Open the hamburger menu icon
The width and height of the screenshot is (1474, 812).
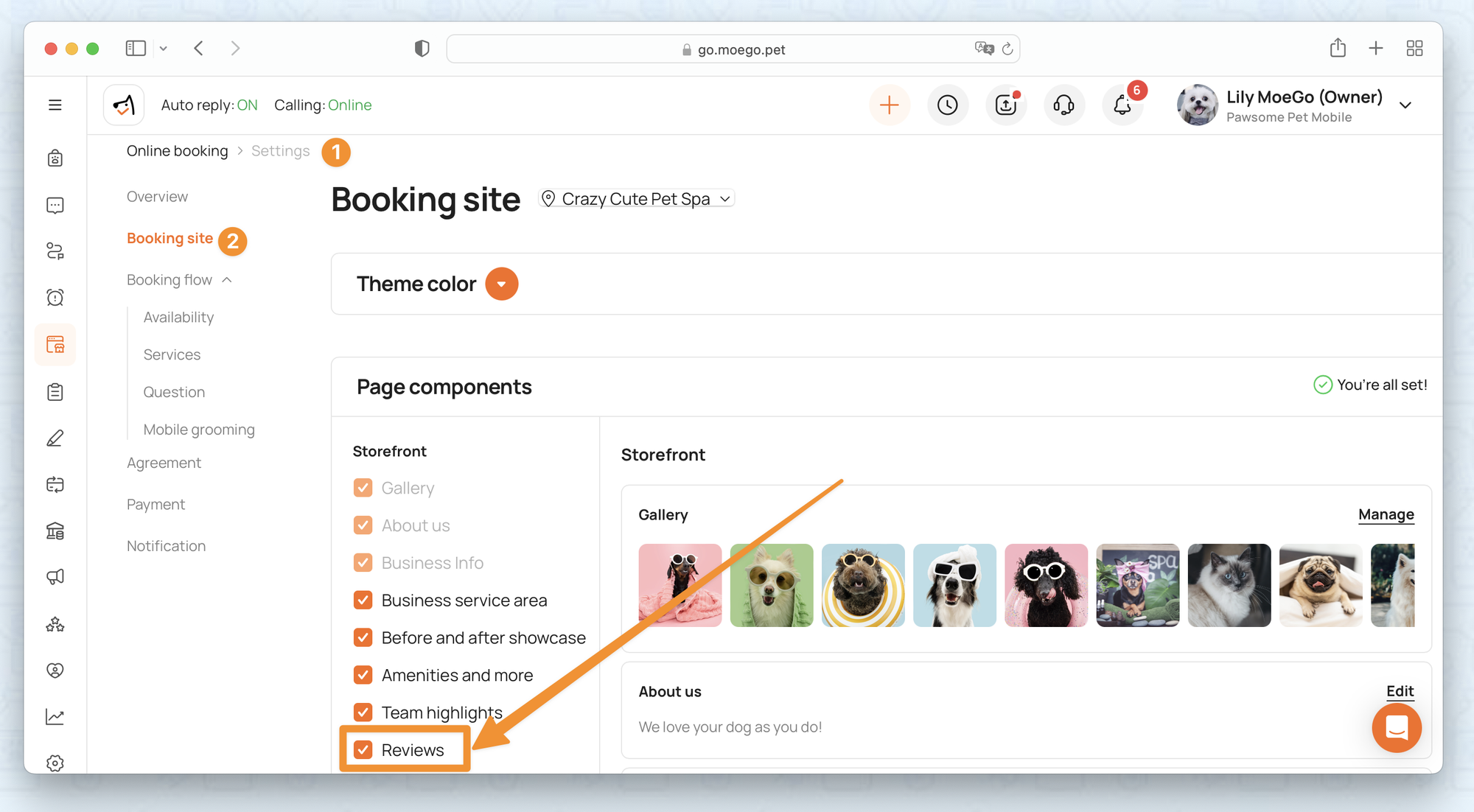[x=55, y=105]
